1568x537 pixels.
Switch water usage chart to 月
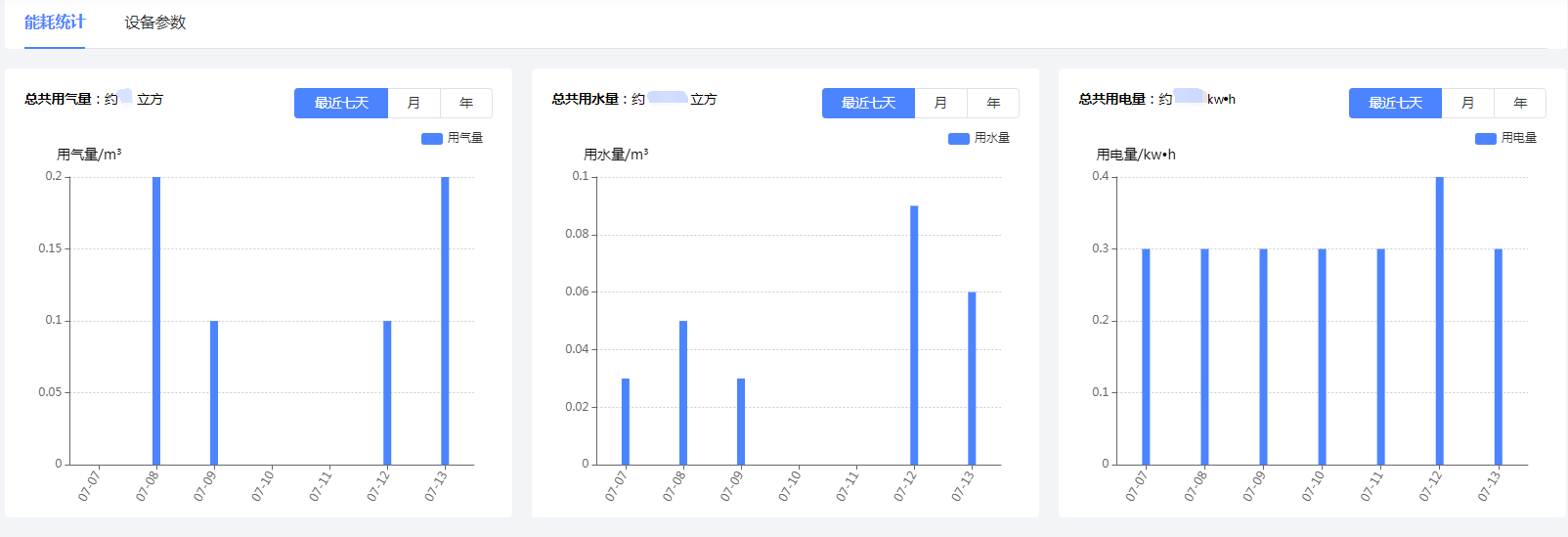click(x=940, y=103)
